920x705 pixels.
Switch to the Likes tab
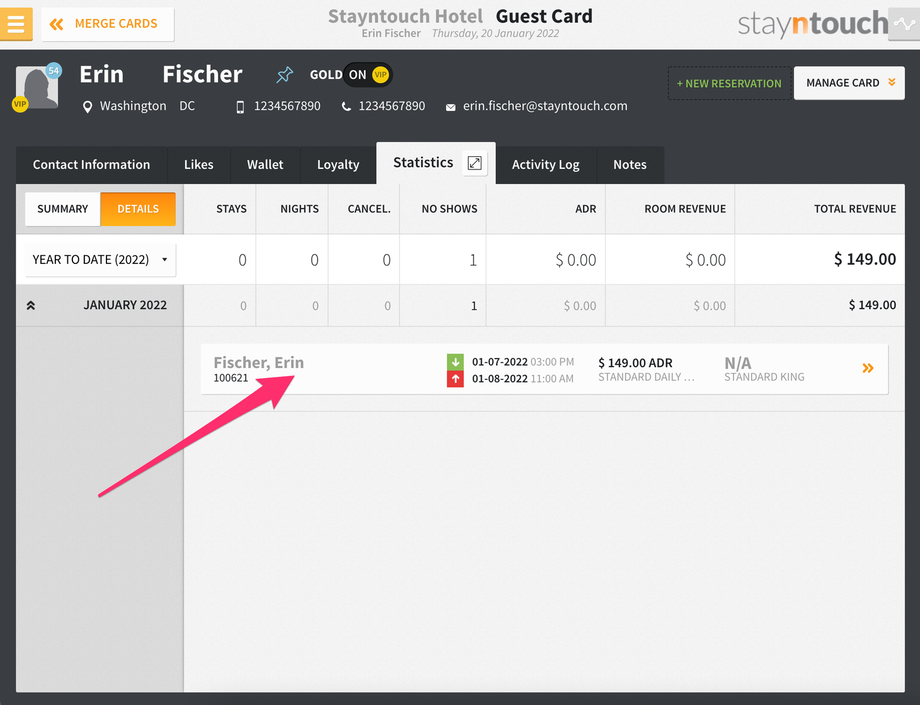[x=199, y=165]
